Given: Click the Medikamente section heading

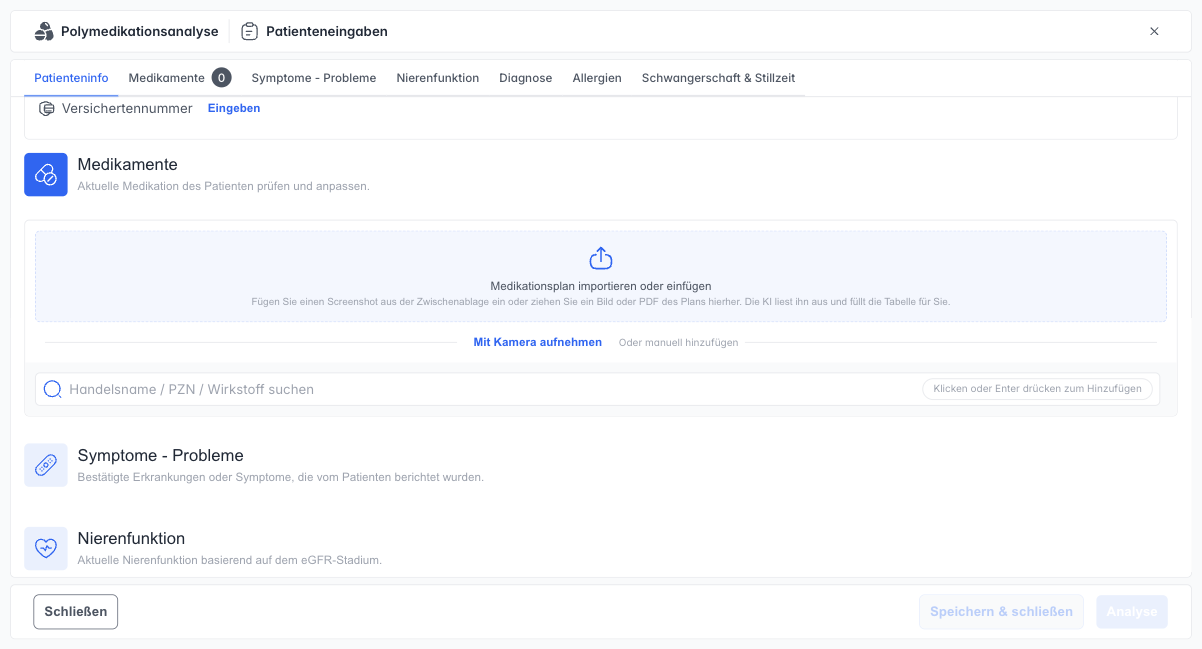Looking at the screenshot, I should 128,165.
